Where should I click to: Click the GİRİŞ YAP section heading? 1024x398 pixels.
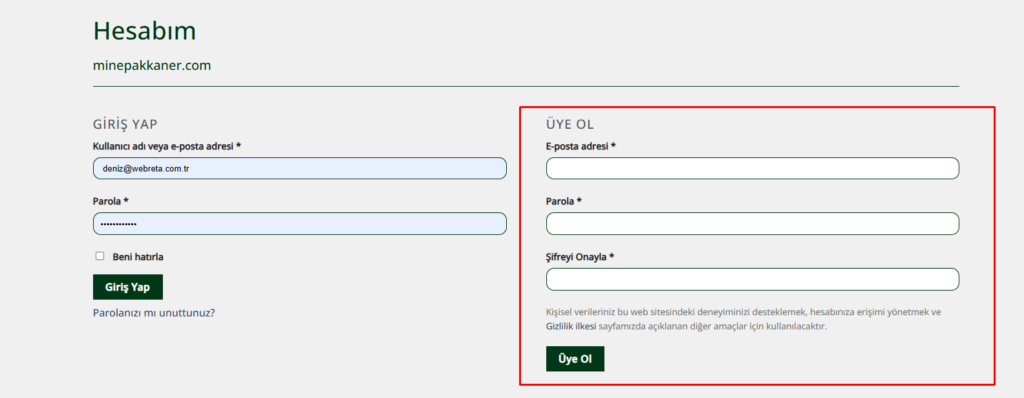point(125,124)
